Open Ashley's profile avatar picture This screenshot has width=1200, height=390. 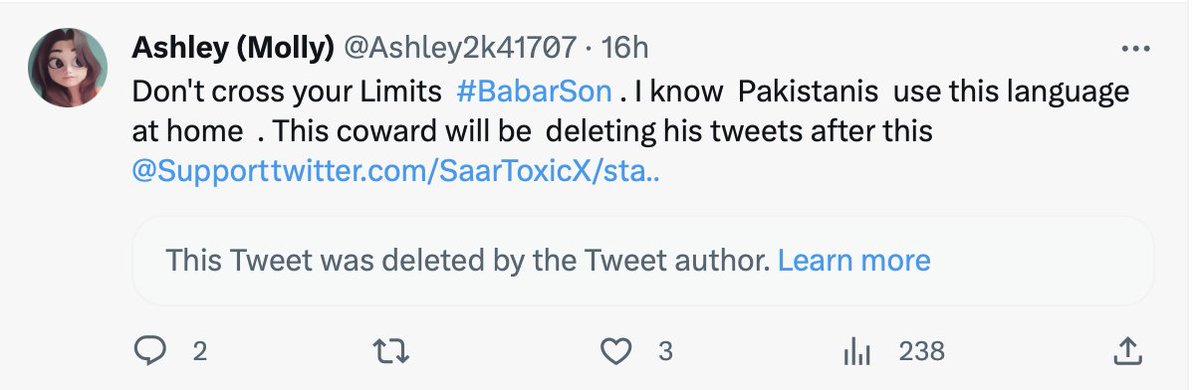pos(67,67)
